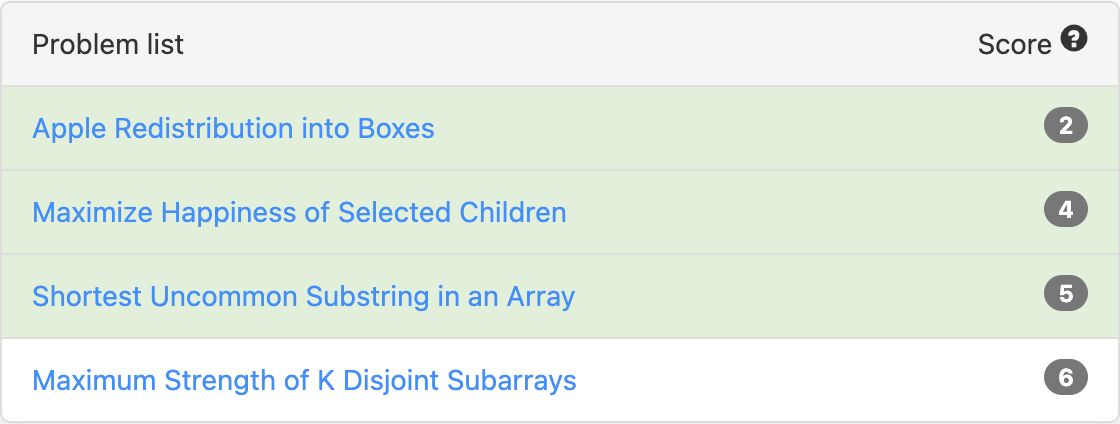Open the only unsolved white-row problem link

point(304,380)
